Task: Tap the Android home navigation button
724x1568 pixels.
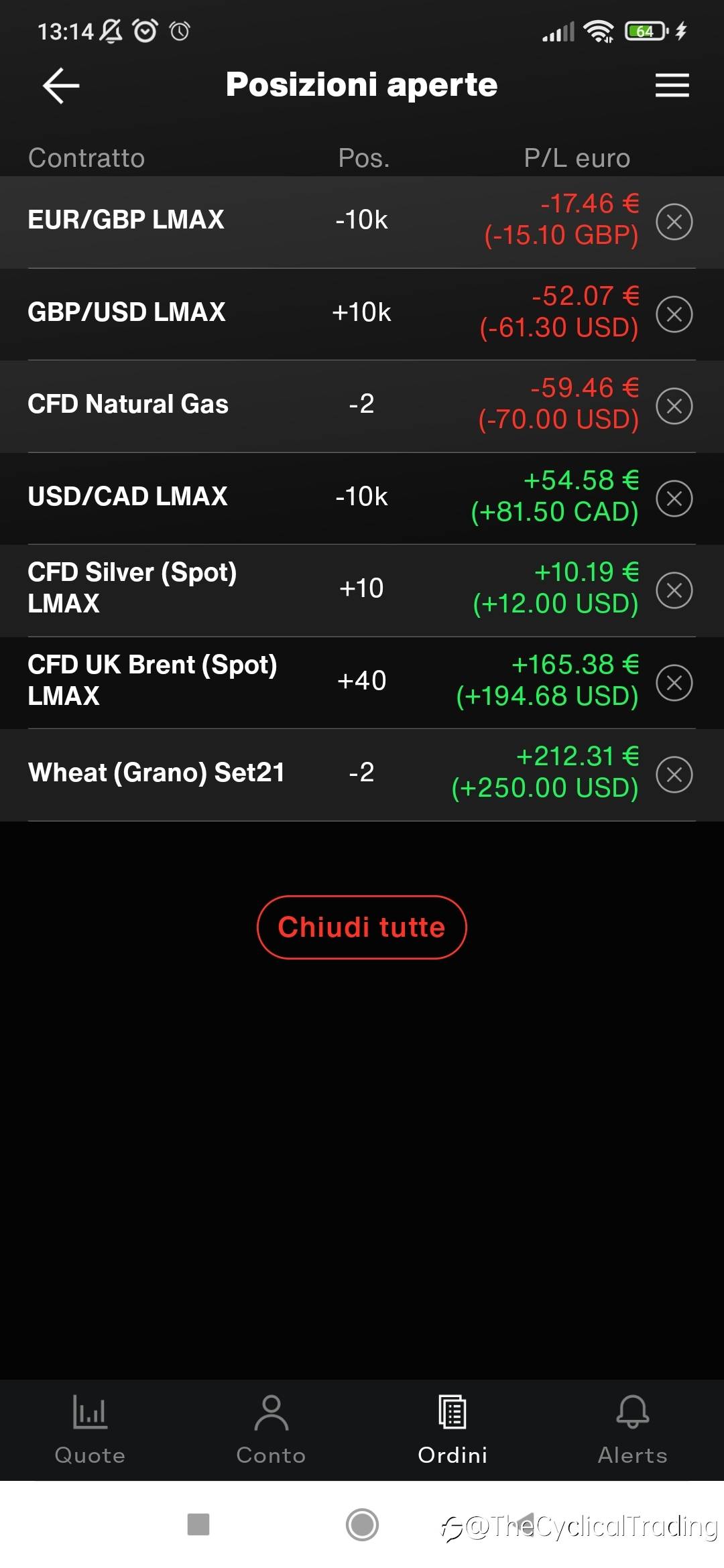Action: tap(362, 1524)
